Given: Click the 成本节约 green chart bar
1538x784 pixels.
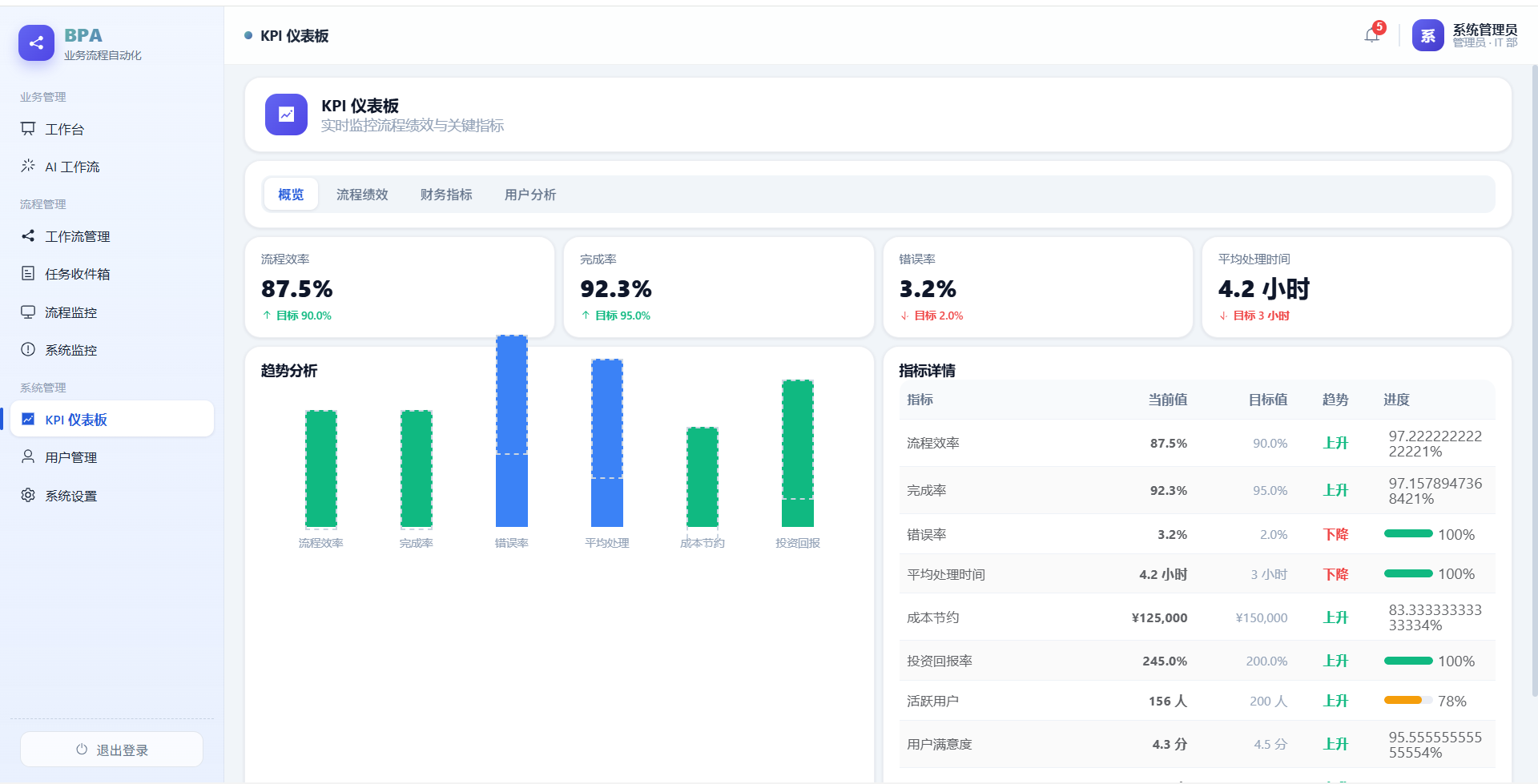Looking at the screenshot, I should click(703, 477).
